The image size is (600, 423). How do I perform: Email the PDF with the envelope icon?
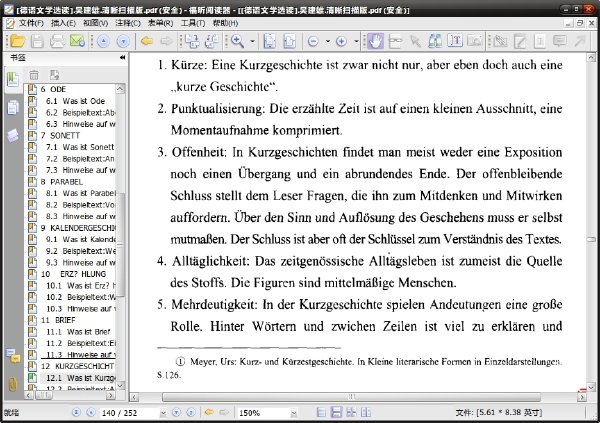[x=77, y=41]
